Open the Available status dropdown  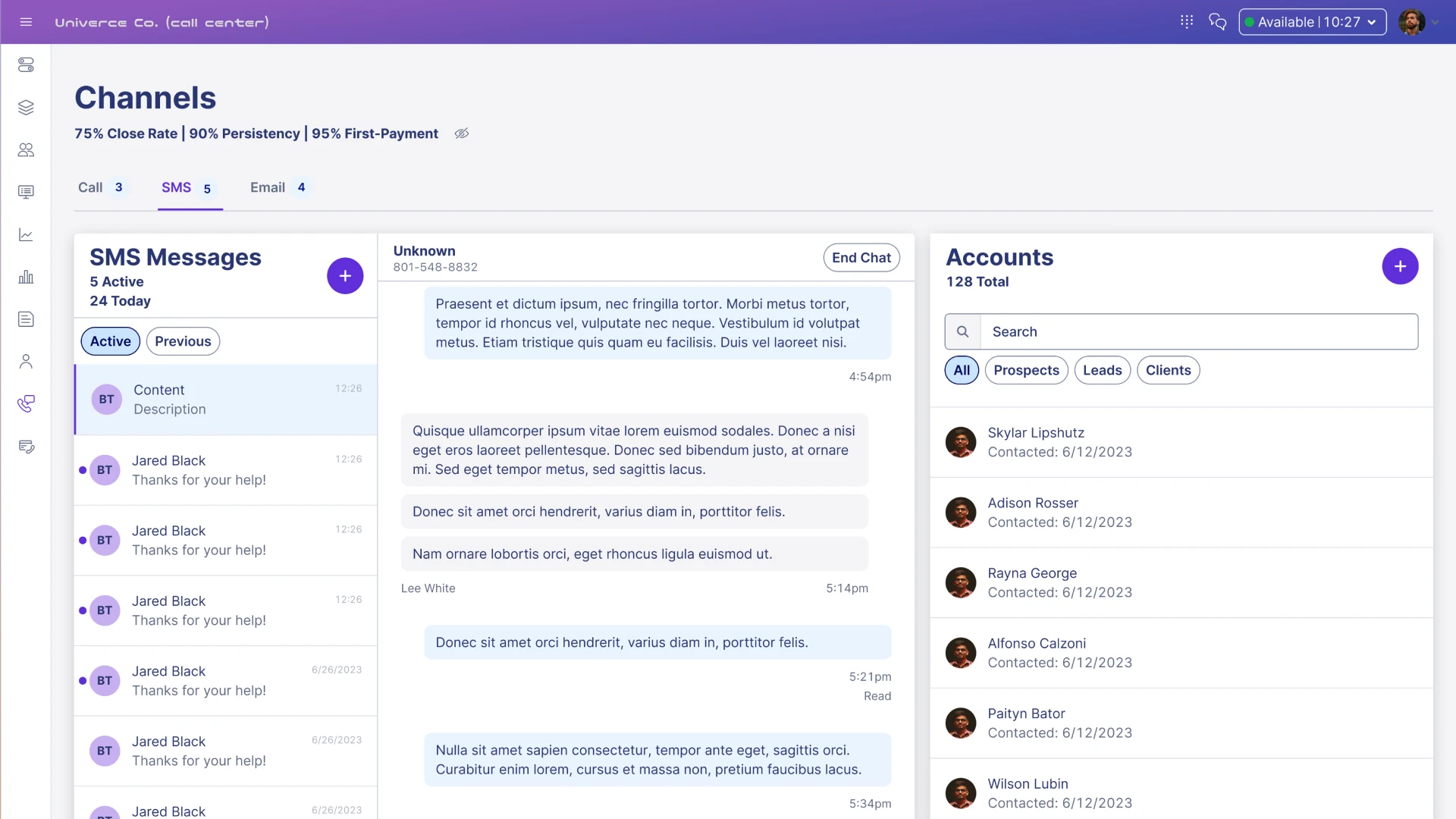point(1312,22)
